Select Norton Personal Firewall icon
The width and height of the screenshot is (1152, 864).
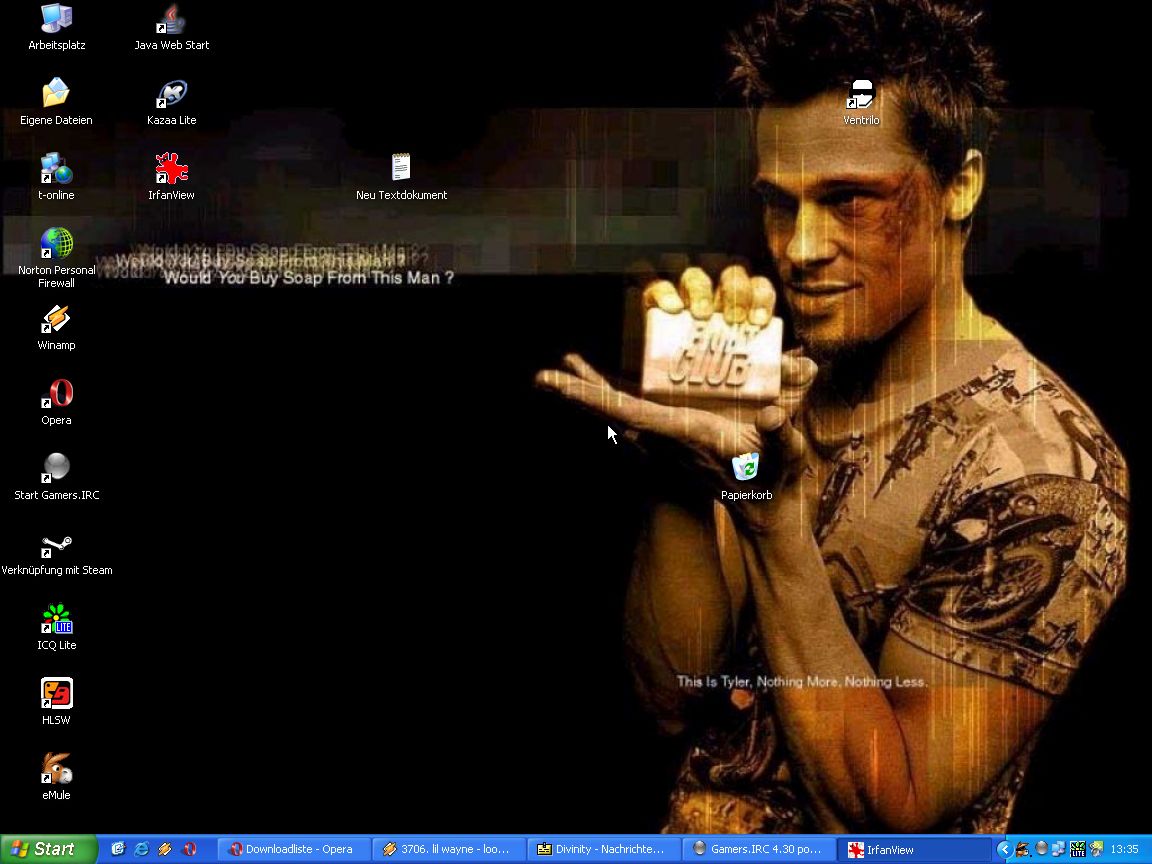(56, 244)
